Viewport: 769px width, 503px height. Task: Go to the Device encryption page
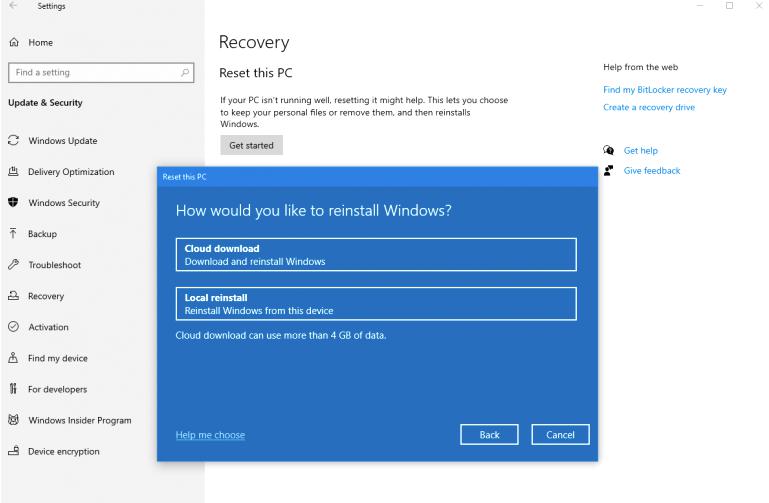[x=64, y=452]
